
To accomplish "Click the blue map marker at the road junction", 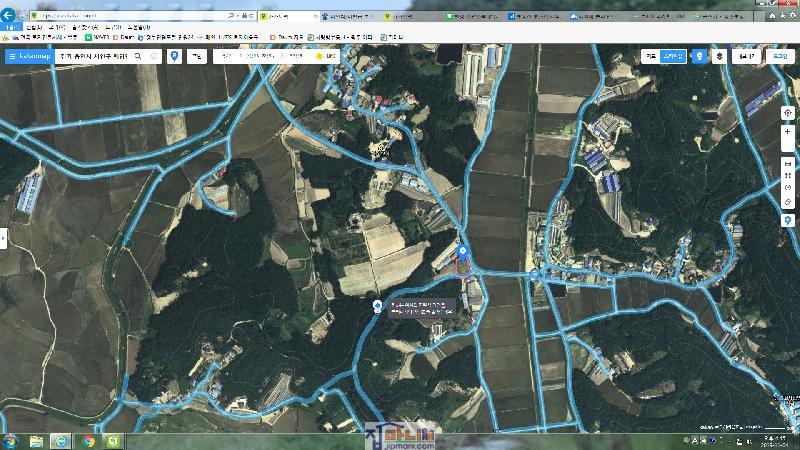I will click(462, 251).
